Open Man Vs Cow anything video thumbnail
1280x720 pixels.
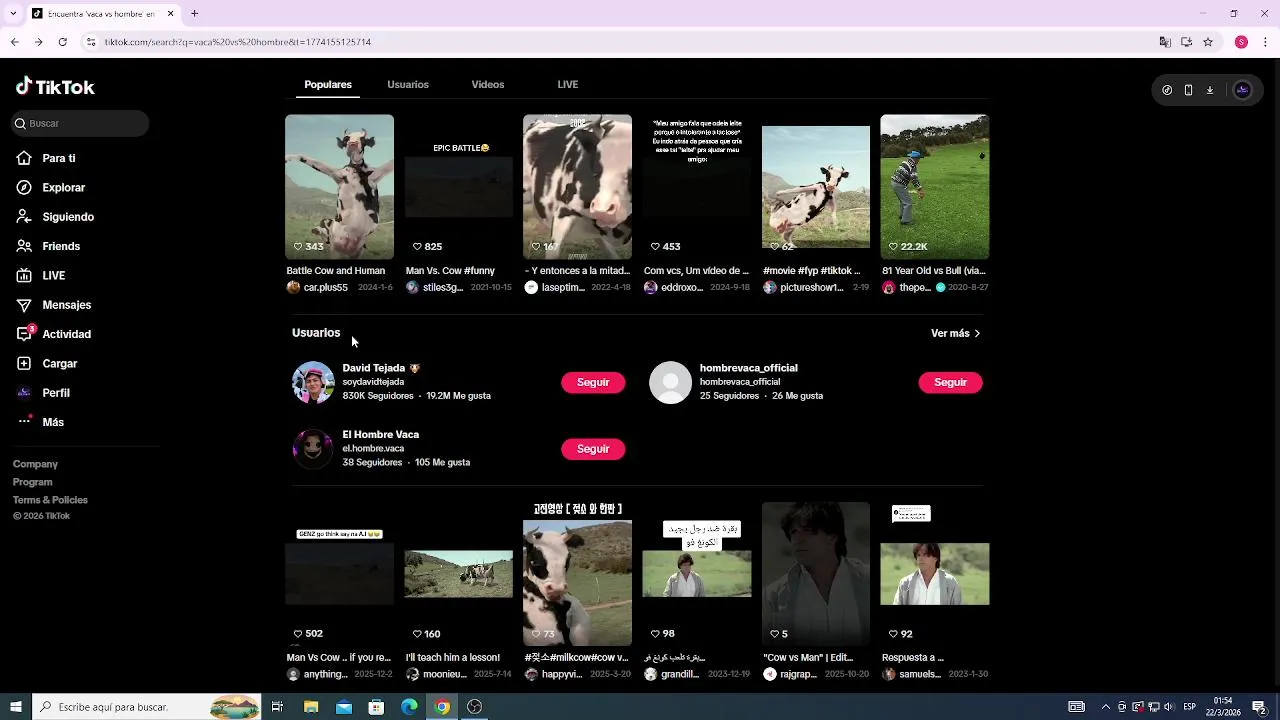(x=339, y=574)
